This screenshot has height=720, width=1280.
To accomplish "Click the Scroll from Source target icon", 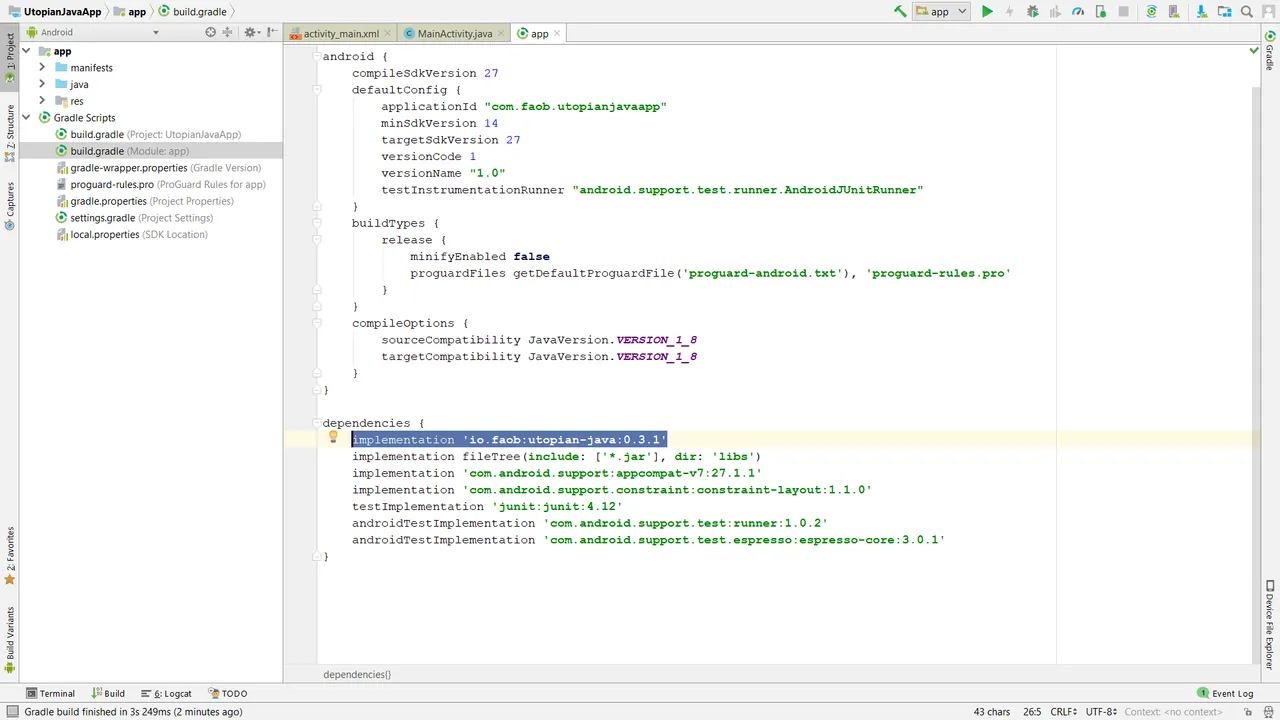I will pyautogui.click(x=210, y=32).
